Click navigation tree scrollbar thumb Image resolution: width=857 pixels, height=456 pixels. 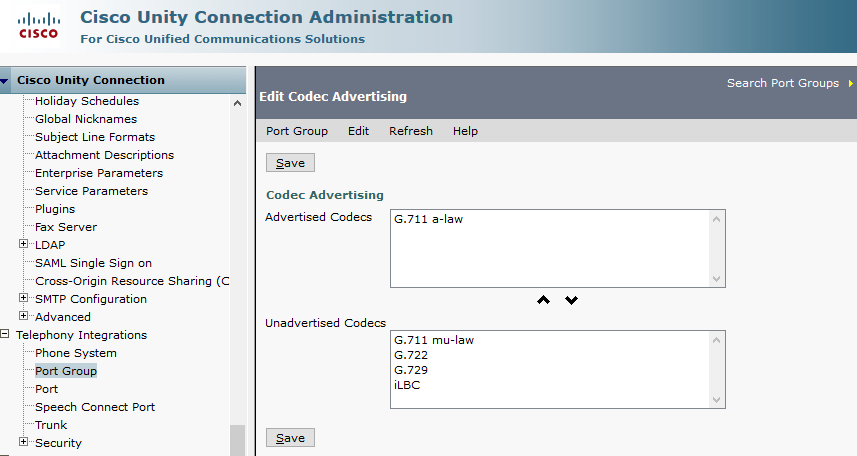click(x=237, y=440)
